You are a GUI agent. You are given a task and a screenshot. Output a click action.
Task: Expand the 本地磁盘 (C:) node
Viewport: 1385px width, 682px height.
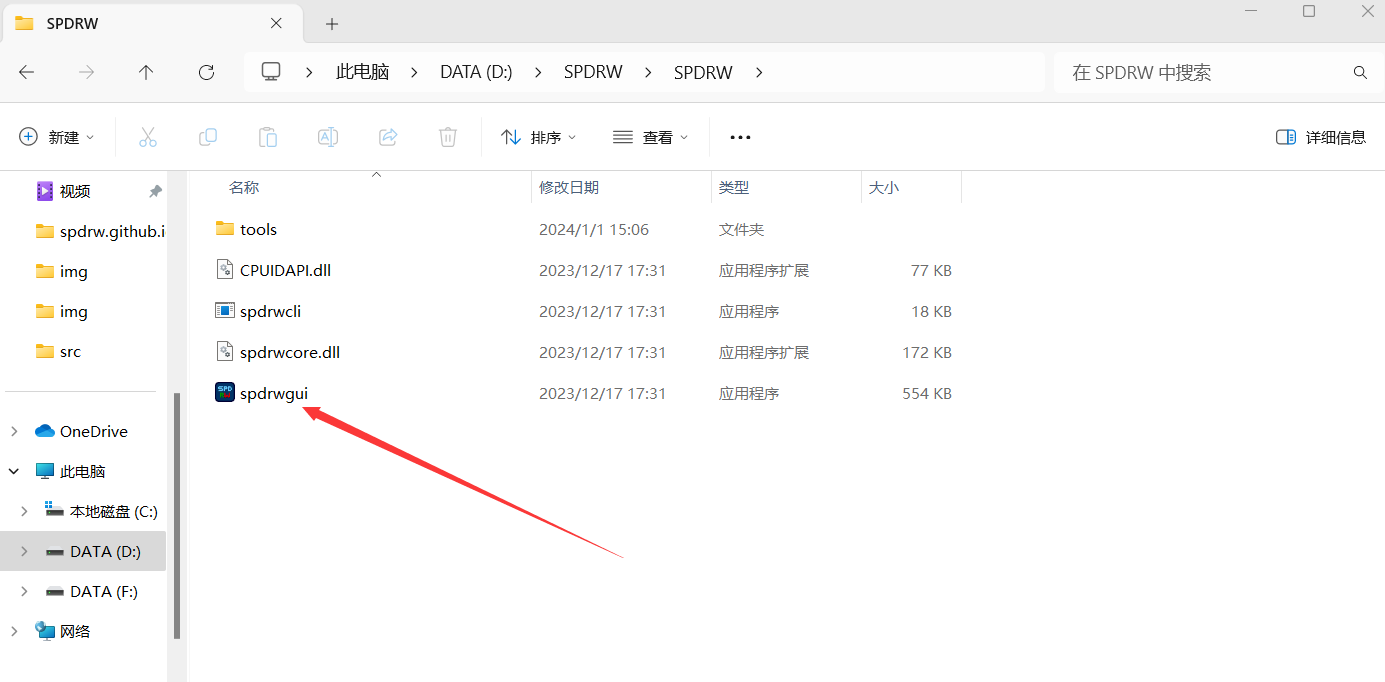point(24,511)
